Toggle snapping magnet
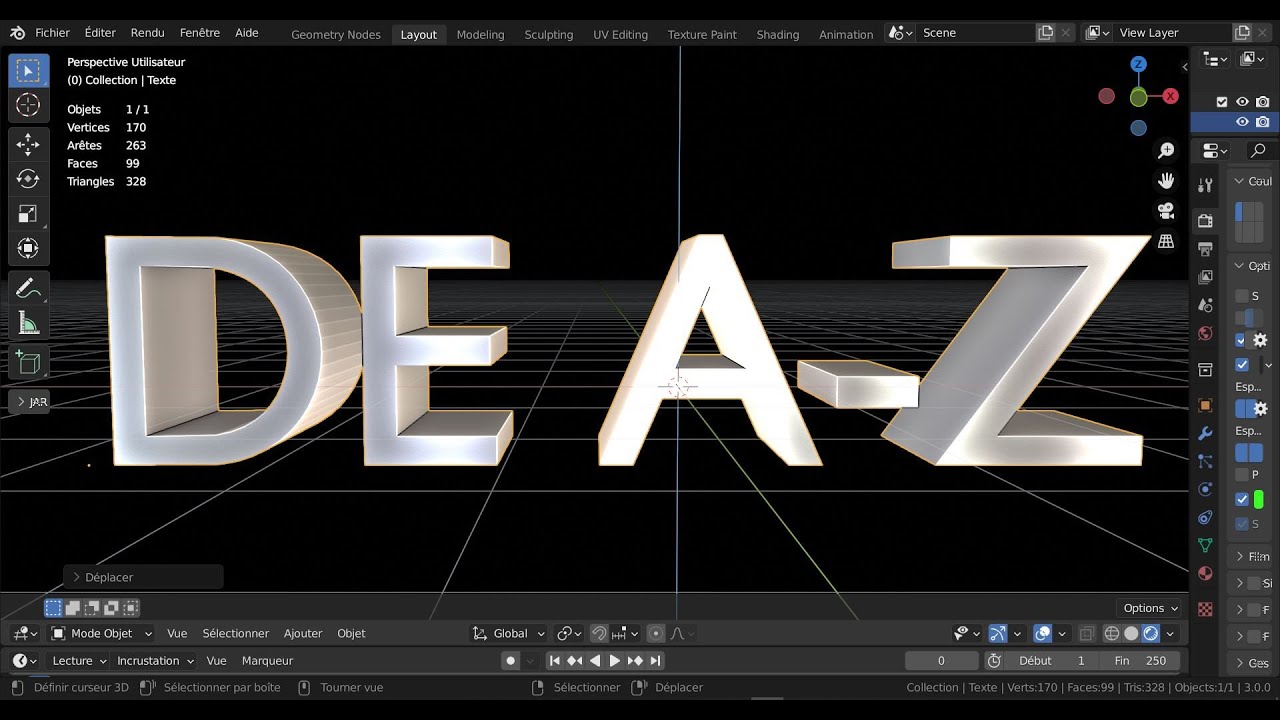The height and width of the screenshot is (720, 1280). 599,633
